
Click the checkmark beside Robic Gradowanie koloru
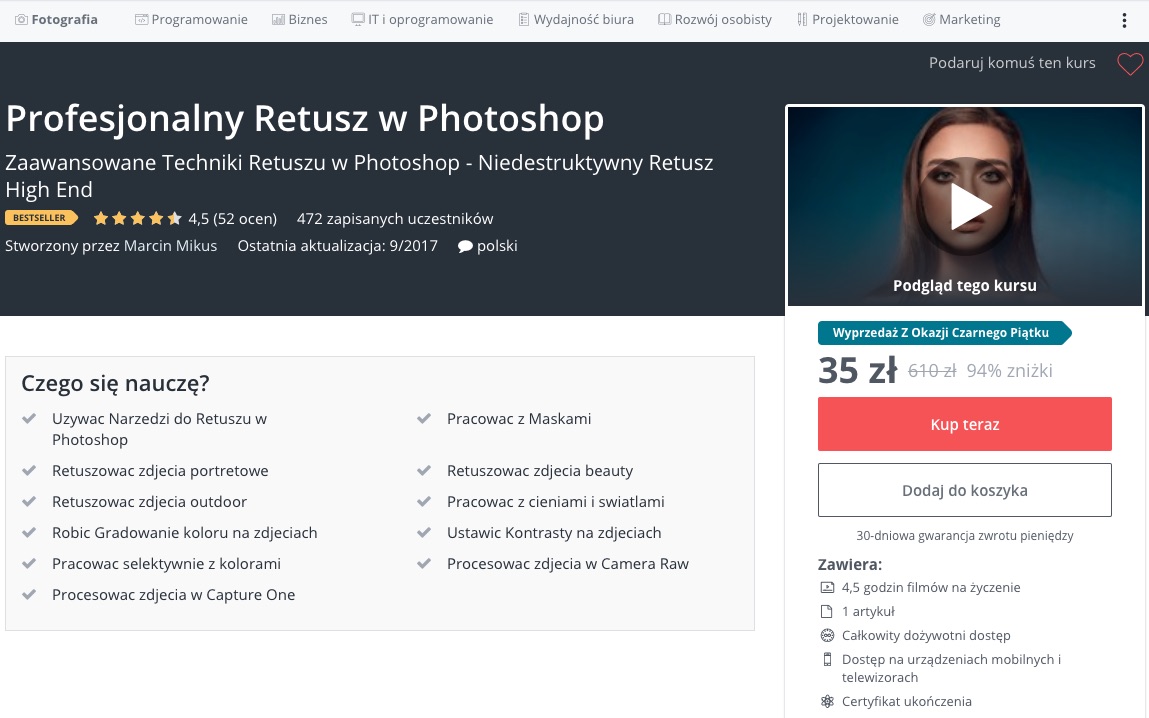point(29,533)
